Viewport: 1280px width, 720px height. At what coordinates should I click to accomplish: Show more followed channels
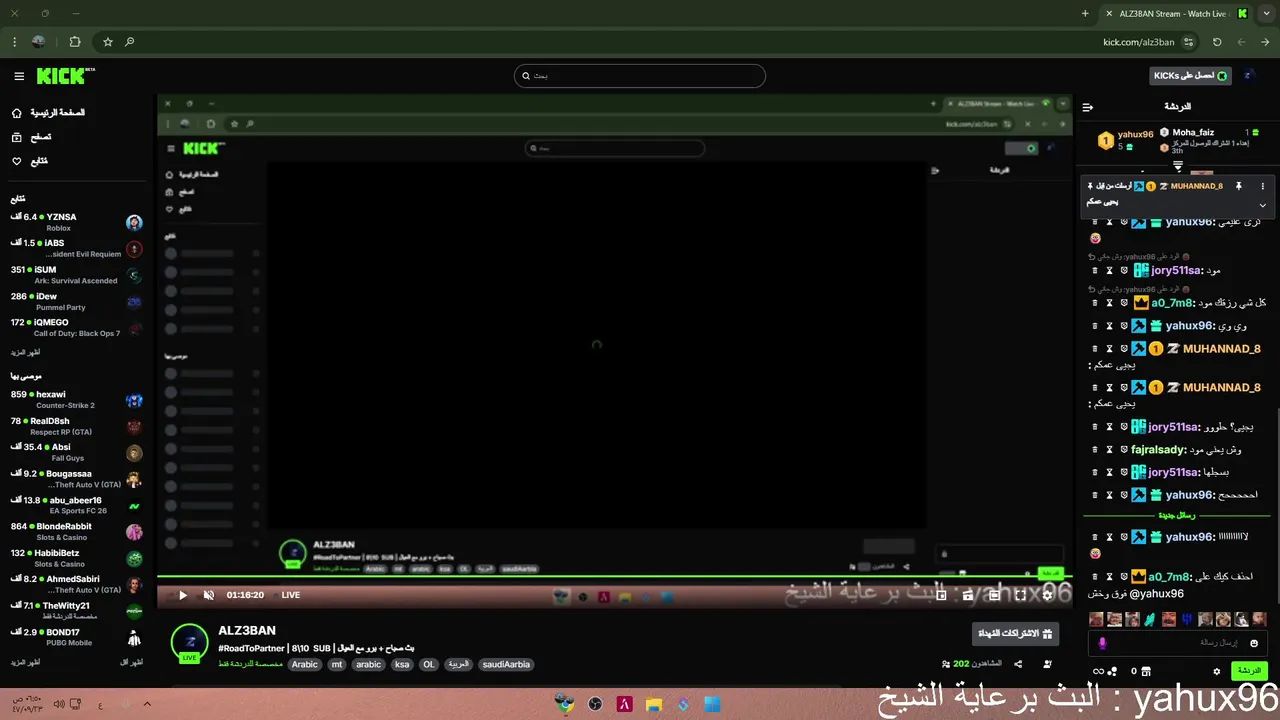(26, 353)
